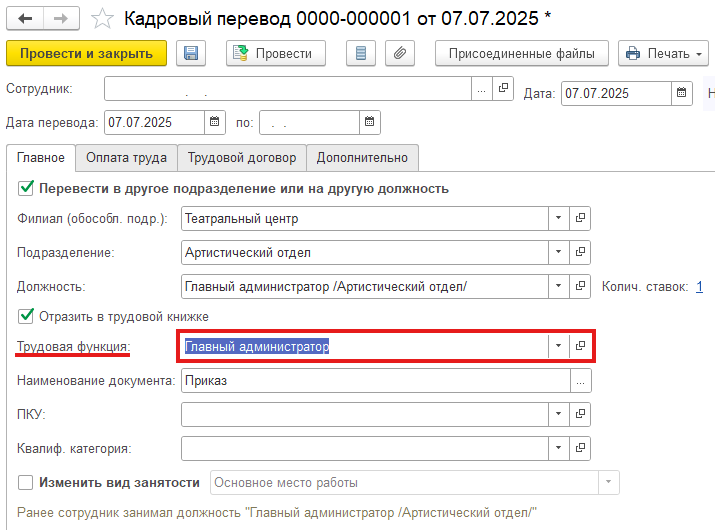This screenshot has height=530, width=715.
Task: Click the Трудовая функция field 'Главный администратор'
Action: pos(365,346)
